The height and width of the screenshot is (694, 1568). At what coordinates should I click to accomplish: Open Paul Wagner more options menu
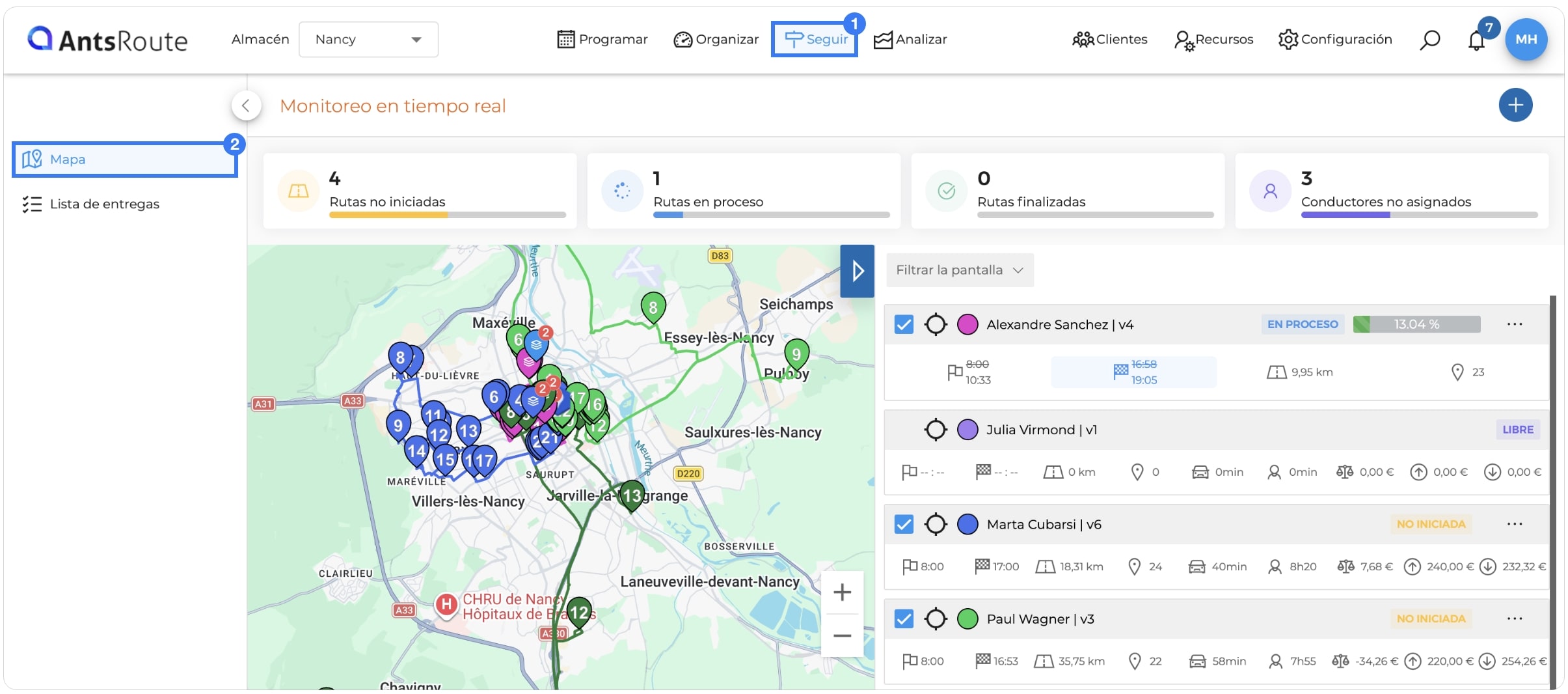pyautogui.click(x=1514, y=618)
